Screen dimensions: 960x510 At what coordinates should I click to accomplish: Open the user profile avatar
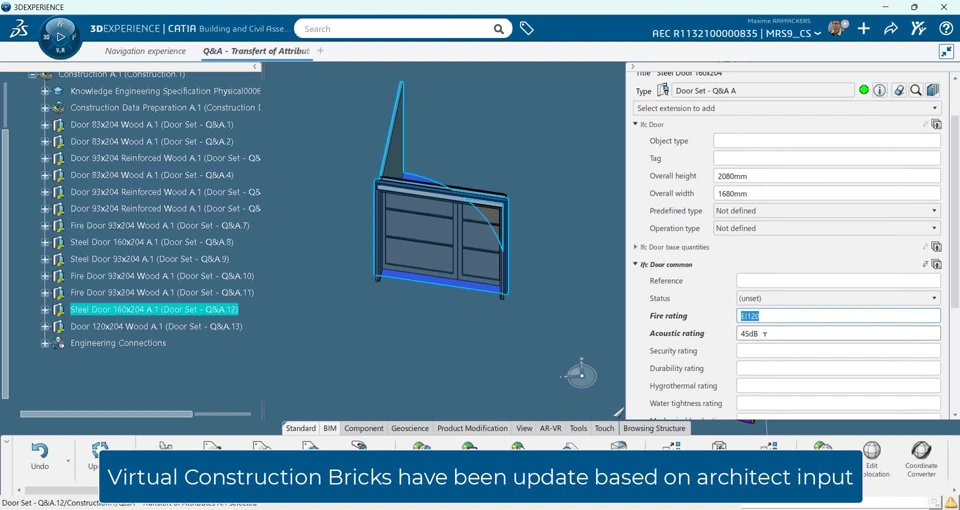pos(837,28)
